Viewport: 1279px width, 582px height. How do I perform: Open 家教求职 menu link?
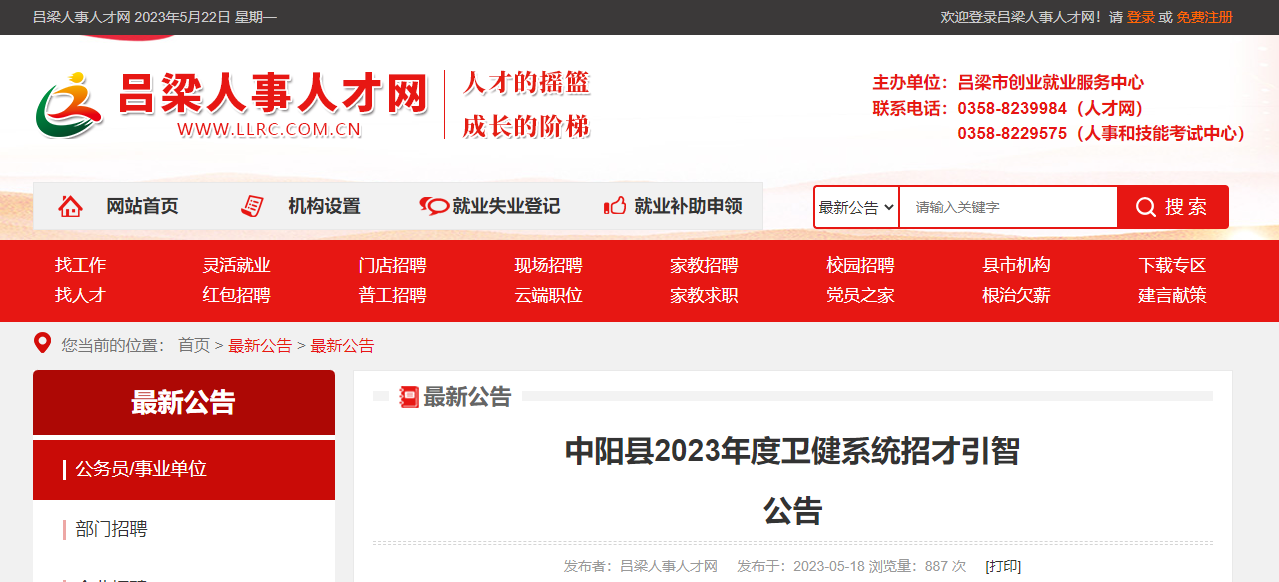704,295
